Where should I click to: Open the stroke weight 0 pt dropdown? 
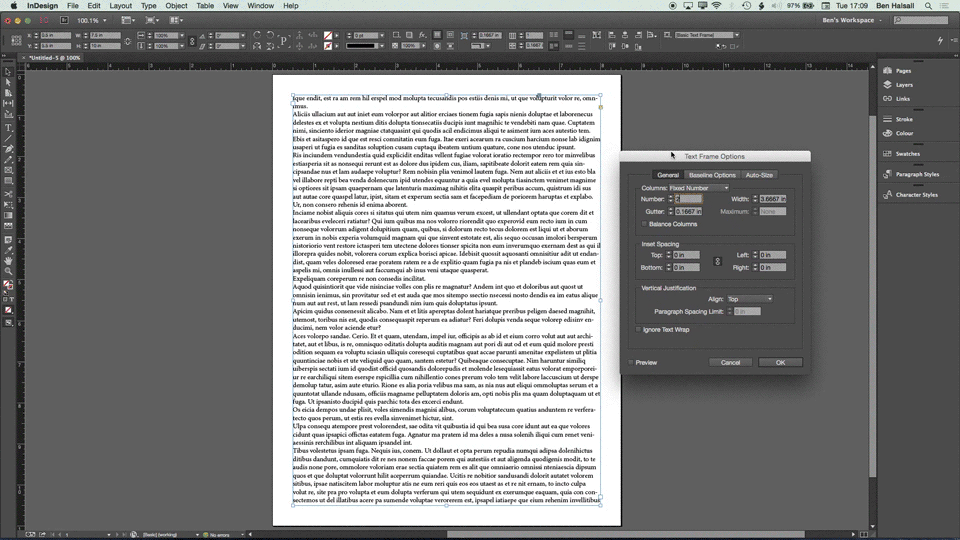381,36
